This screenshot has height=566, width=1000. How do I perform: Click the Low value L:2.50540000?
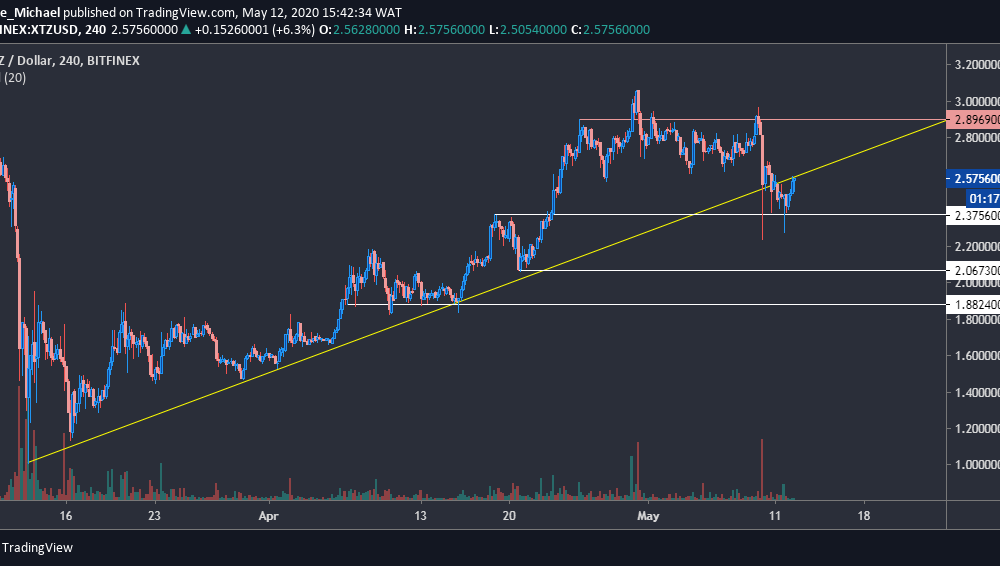527,30
